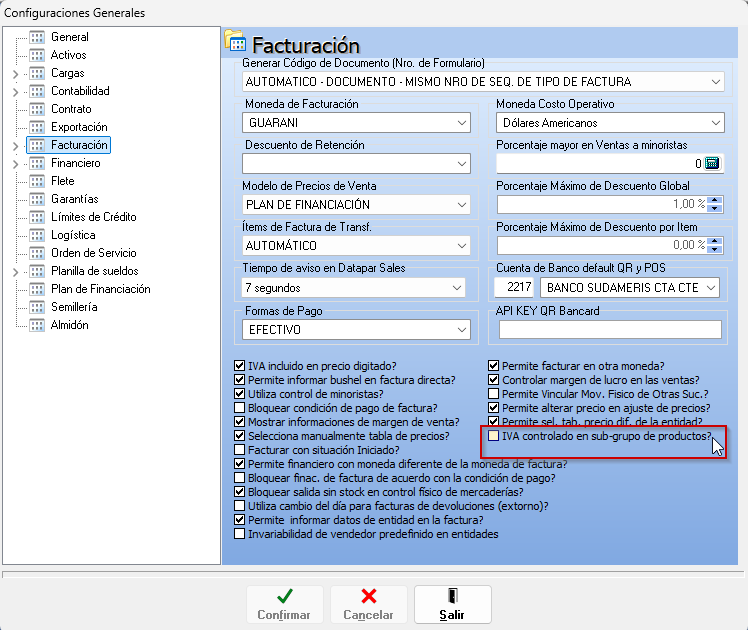Open Moneda Costo Operativo dropdown
Viewport: 748px width, 630px height.
click(716, 123)
